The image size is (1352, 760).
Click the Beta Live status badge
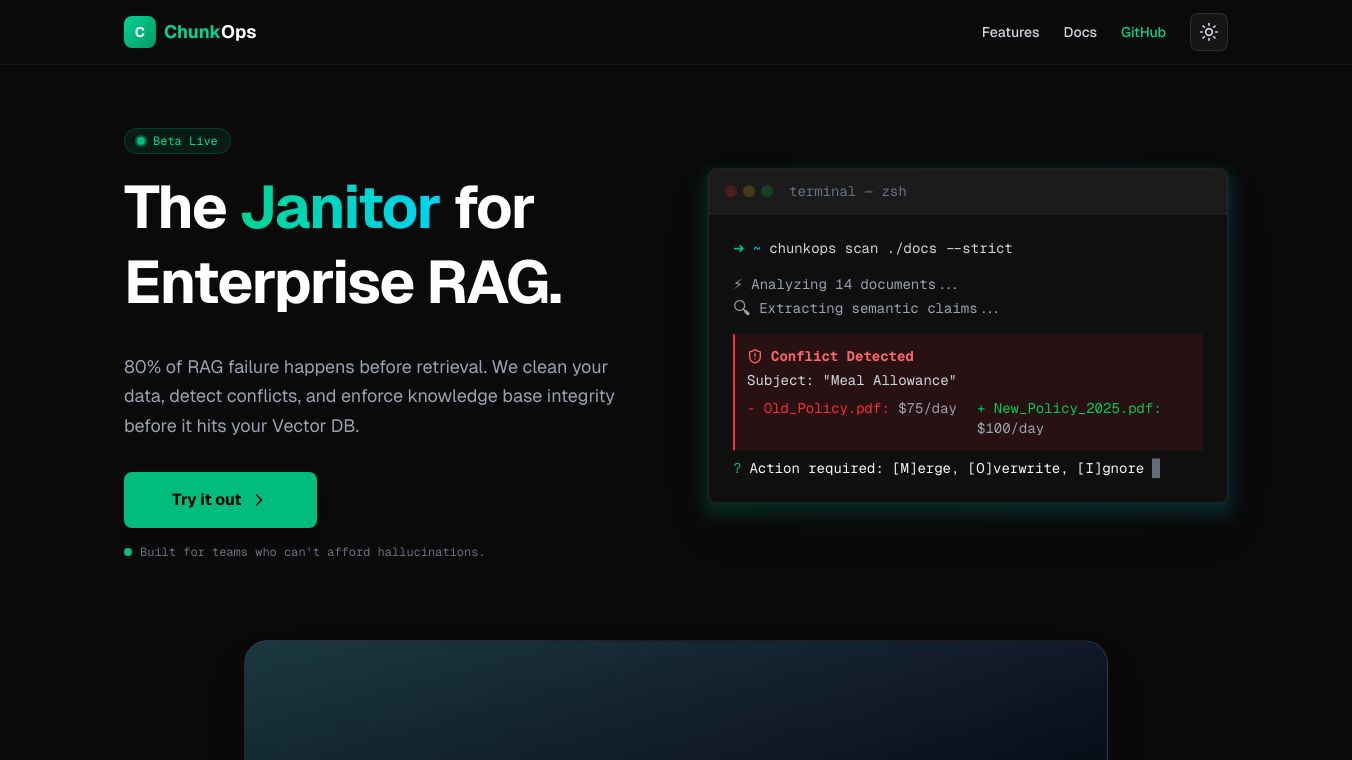pyautogui.click(x=177, y=141)
